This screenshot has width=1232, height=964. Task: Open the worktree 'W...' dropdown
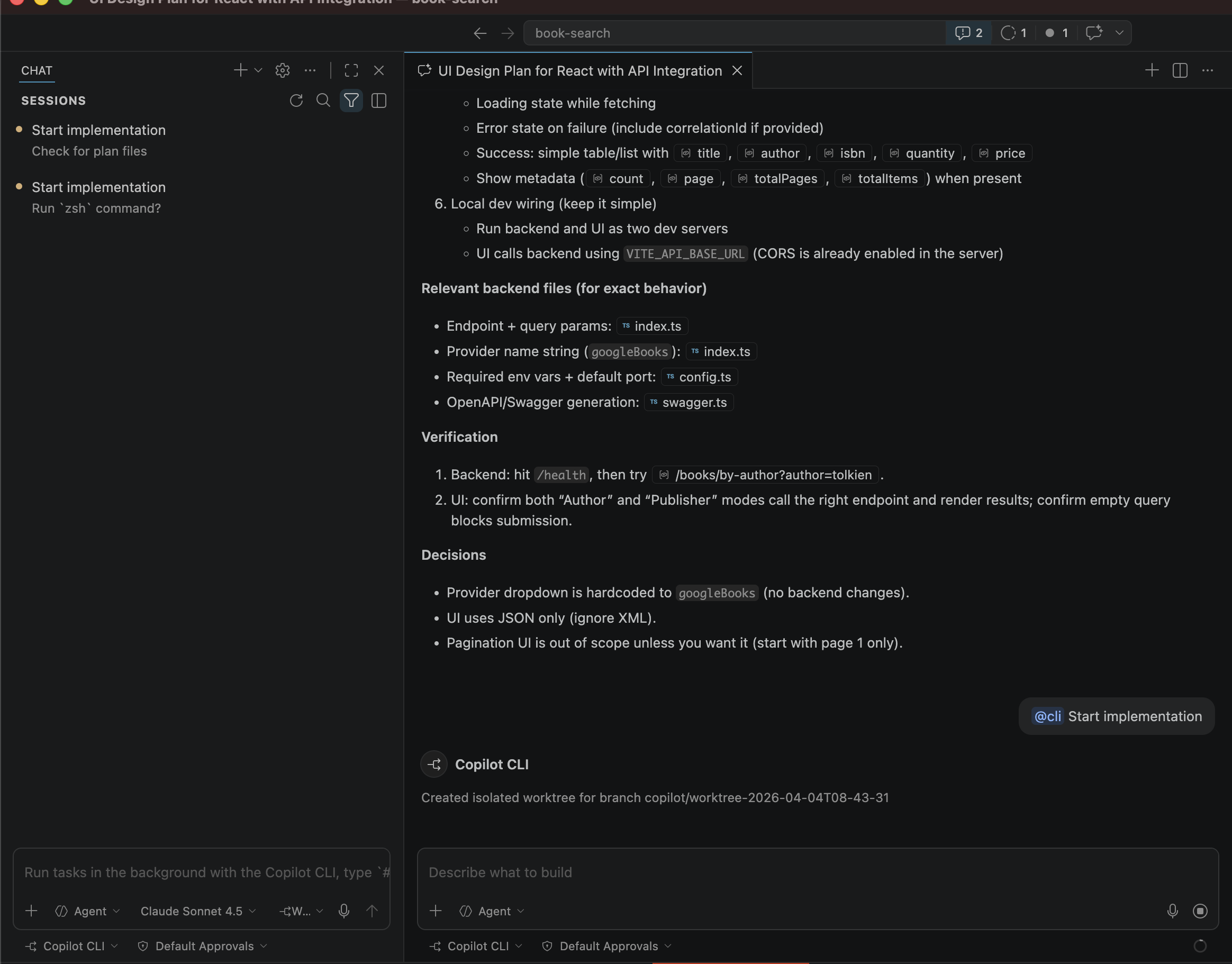302,911
